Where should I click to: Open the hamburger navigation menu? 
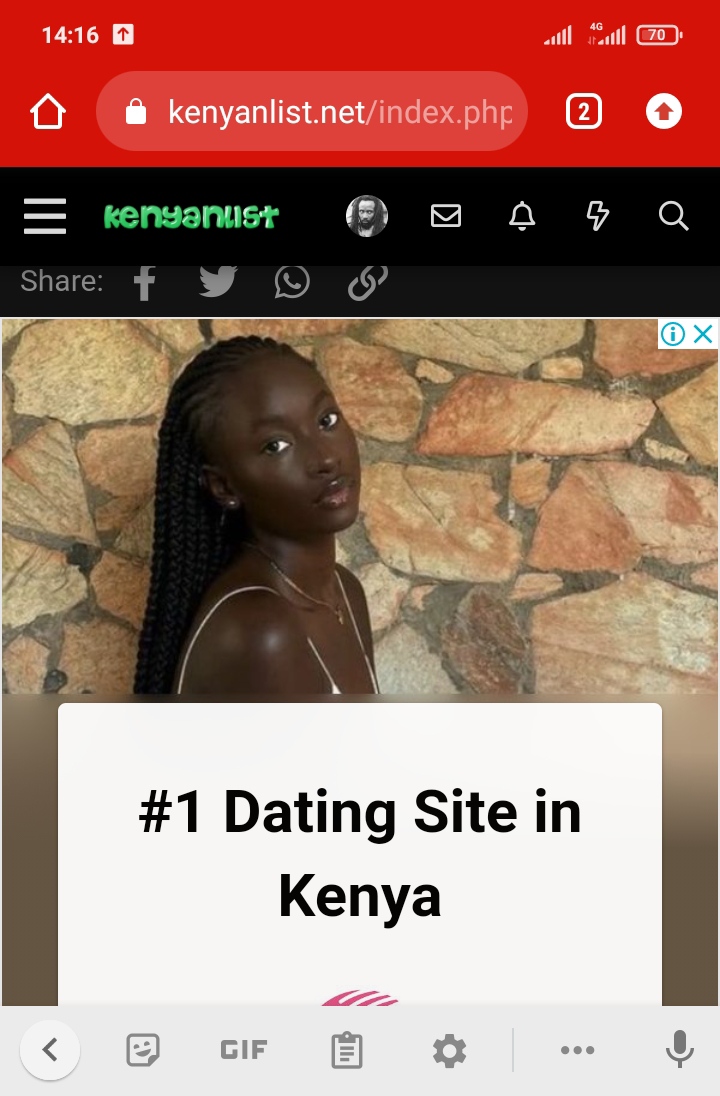pyautogui.click(x=45, y=216)
